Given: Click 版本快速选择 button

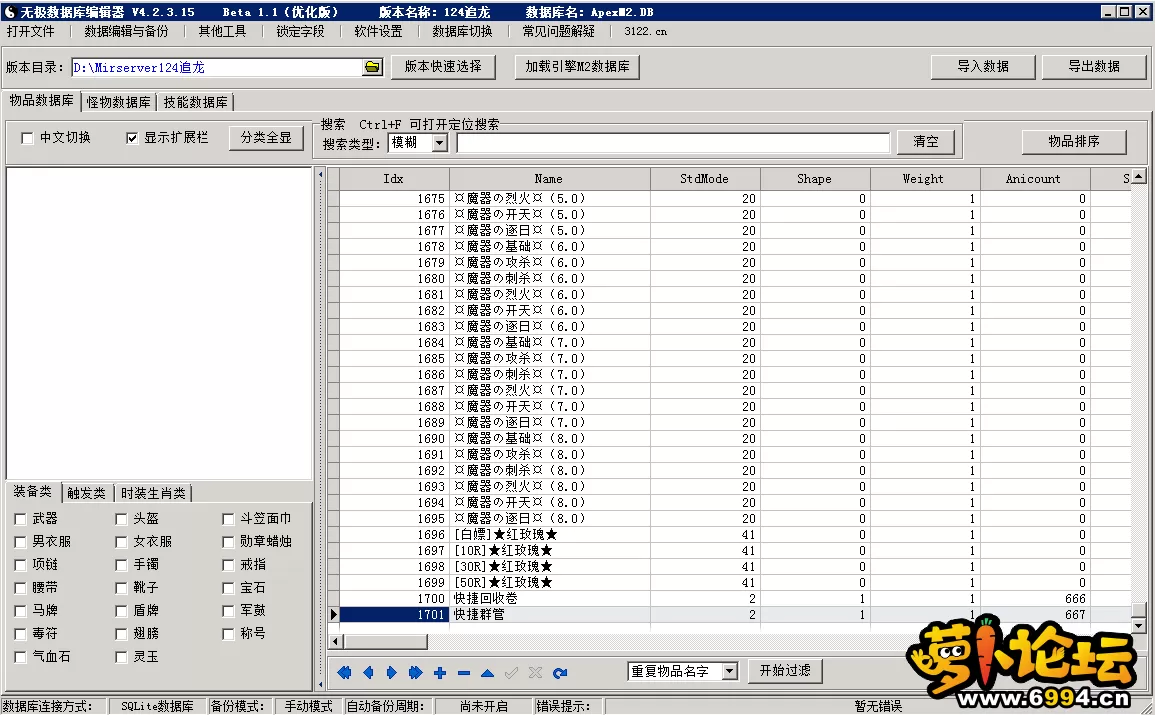Looking at the screenshot, I should tap(443, 66).
